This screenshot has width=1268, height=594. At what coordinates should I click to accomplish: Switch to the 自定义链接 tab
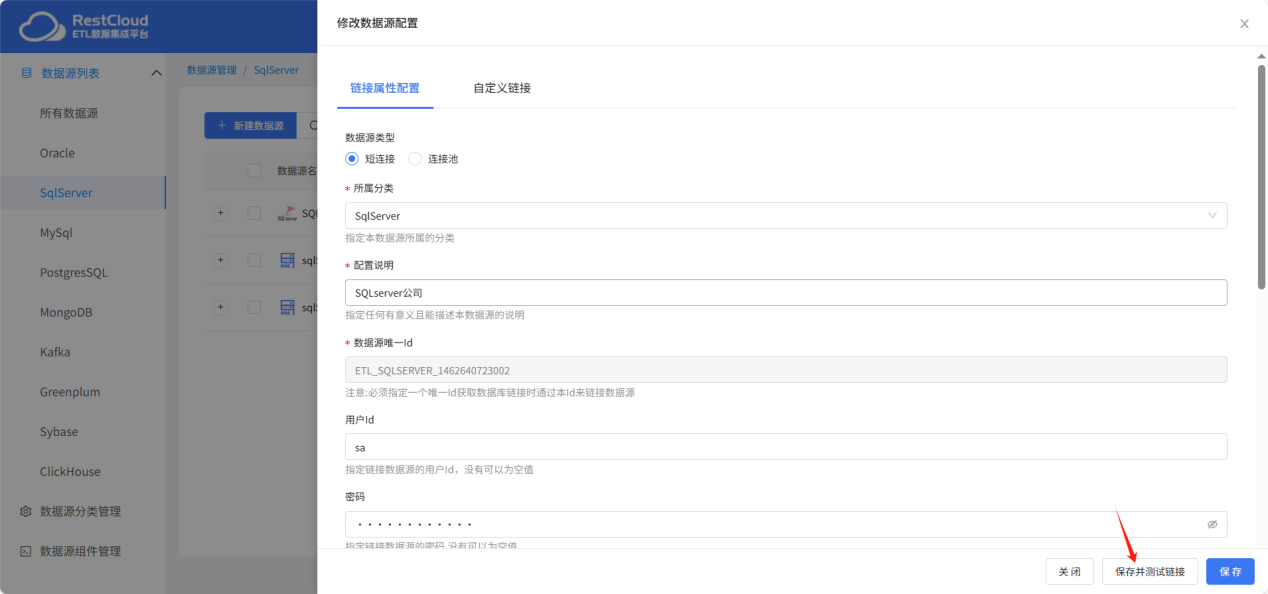tap(501, 88)
